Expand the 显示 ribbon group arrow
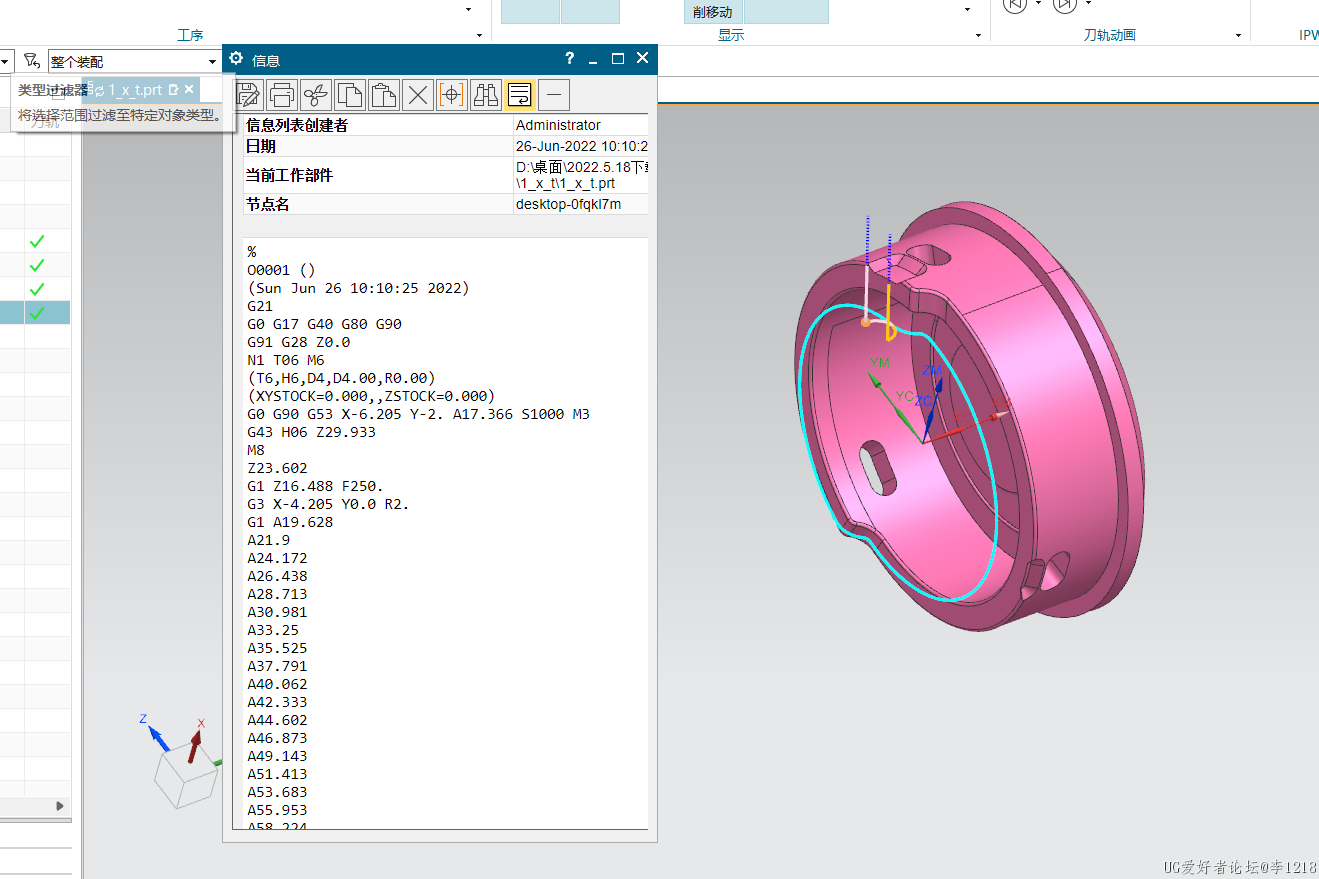 978,35
